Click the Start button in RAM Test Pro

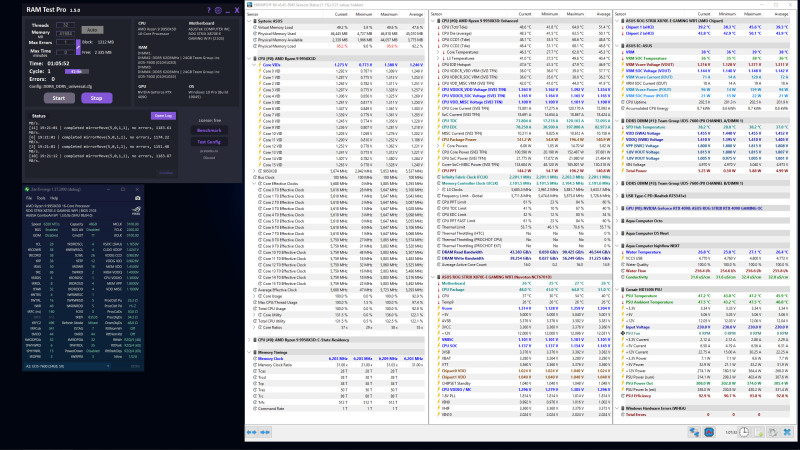point(59,98)
